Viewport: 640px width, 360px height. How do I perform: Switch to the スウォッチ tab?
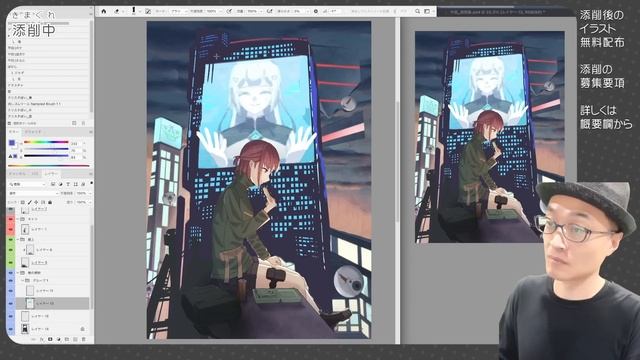[33, 132]
